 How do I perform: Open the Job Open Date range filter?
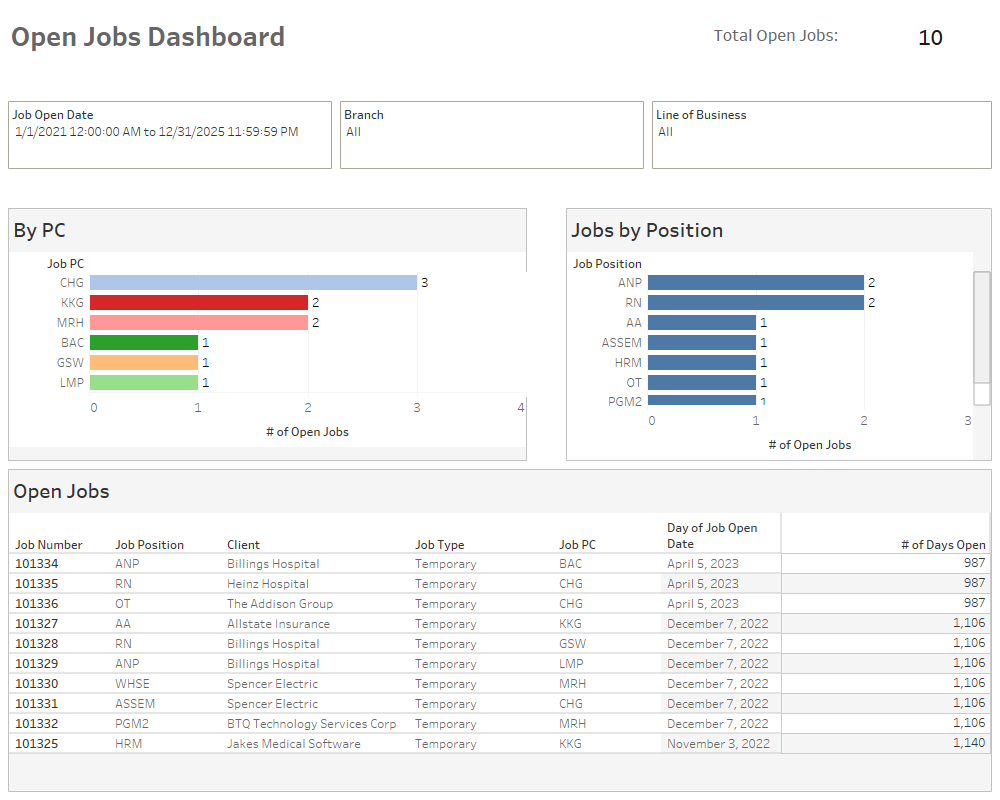(170, 135)
